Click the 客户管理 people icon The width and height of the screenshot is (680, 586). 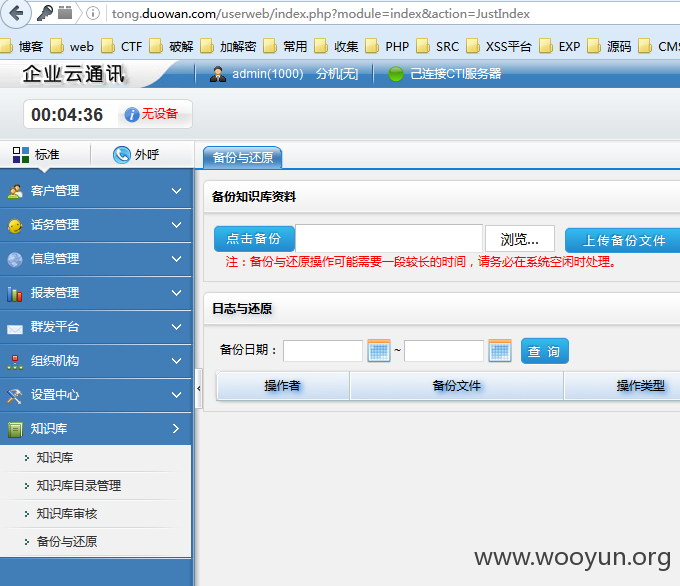click(x=15, y=191)
